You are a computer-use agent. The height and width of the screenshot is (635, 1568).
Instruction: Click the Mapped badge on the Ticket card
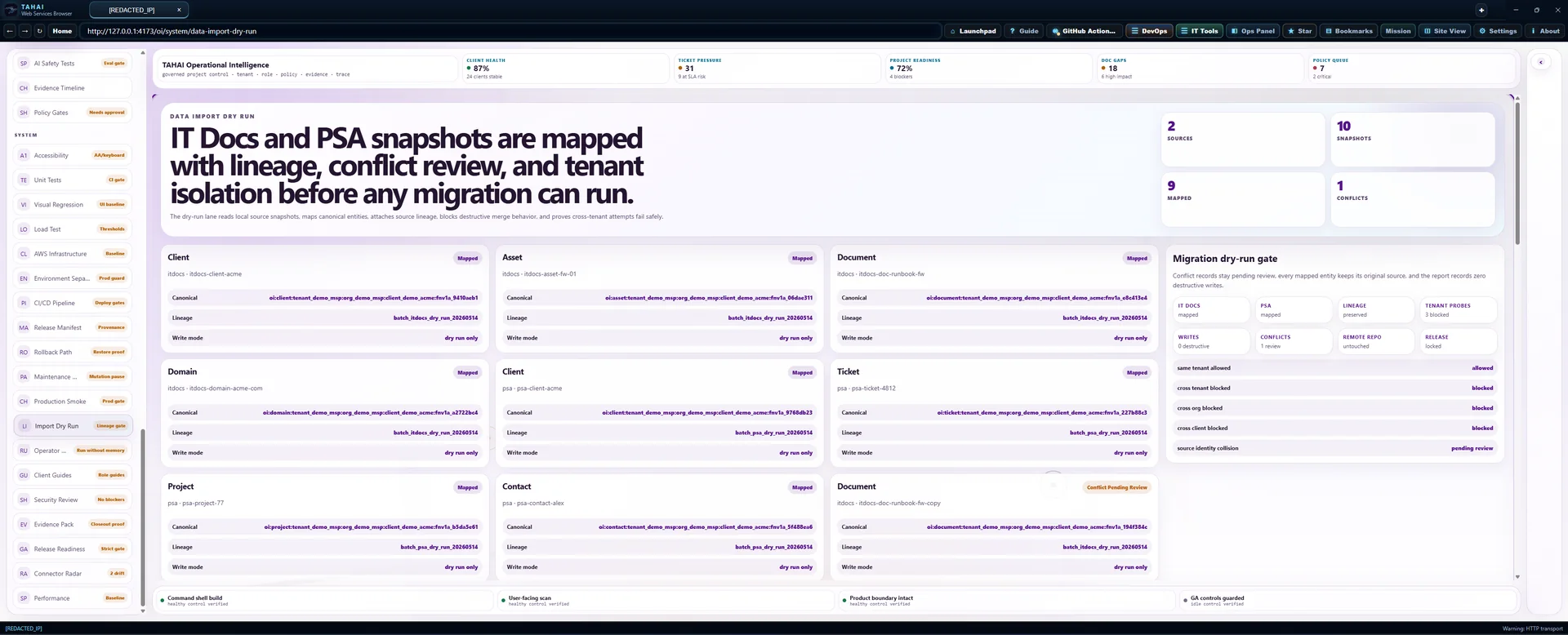pyautogui.click(x=1137, y=373)
